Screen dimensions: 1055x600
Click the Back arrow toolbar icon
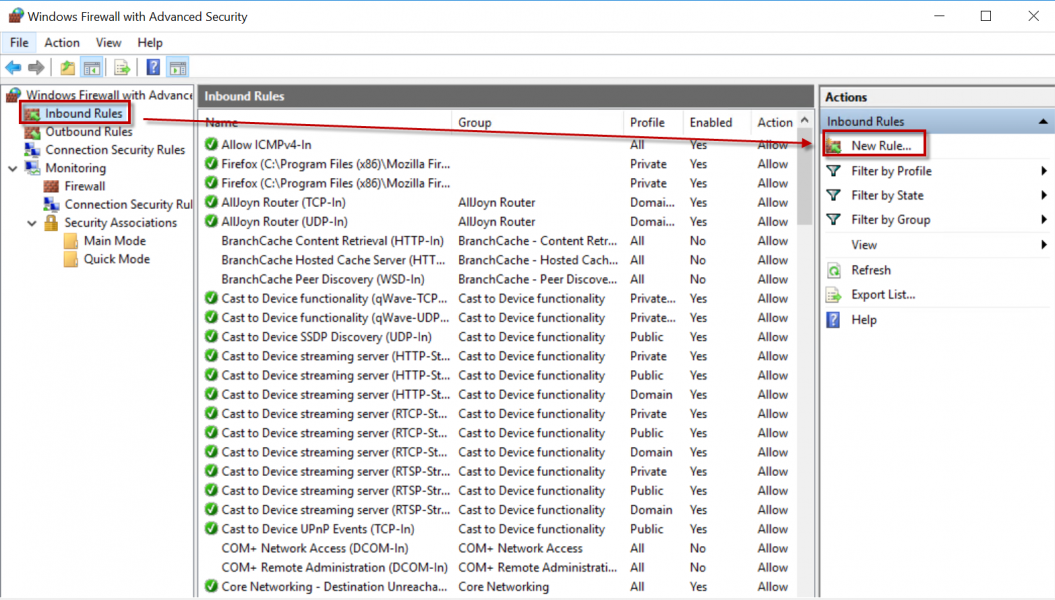(x=13, y=68)
